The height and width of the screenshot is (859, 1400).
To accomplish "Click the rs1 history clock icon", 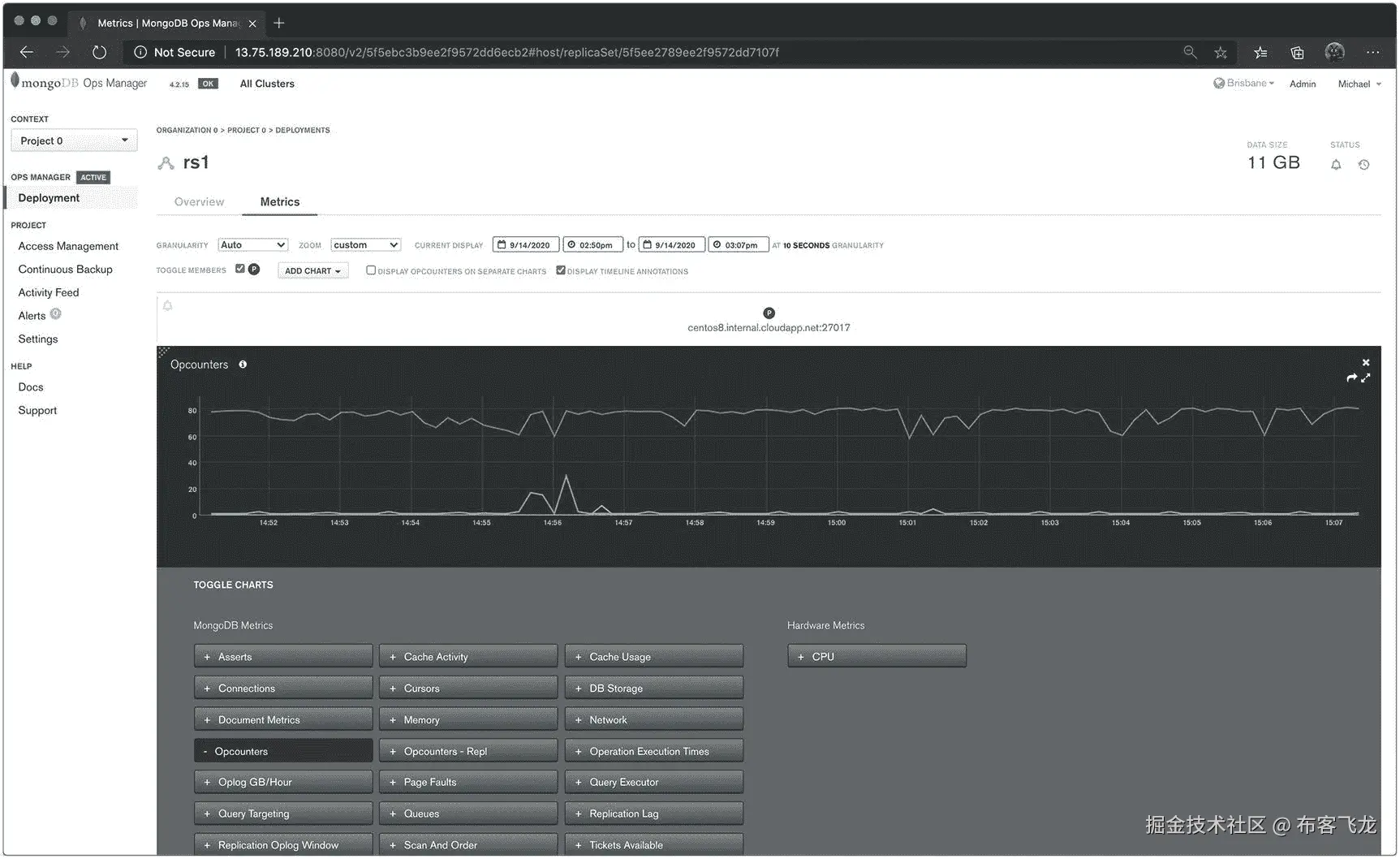I will pyautogui.click(x=1363, y=165).
